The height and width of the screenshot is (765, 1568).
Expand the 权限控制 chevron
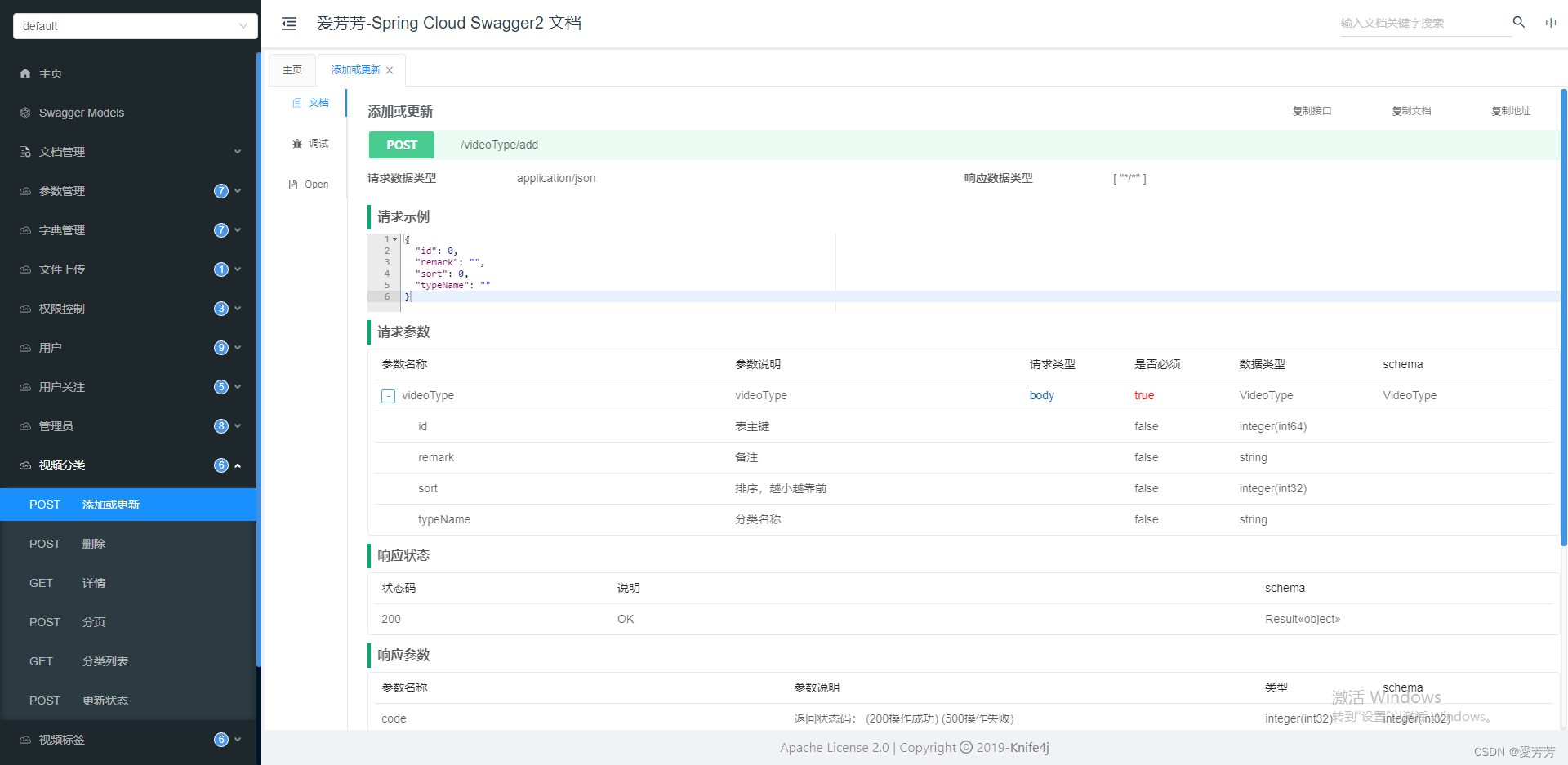(238, 309)
